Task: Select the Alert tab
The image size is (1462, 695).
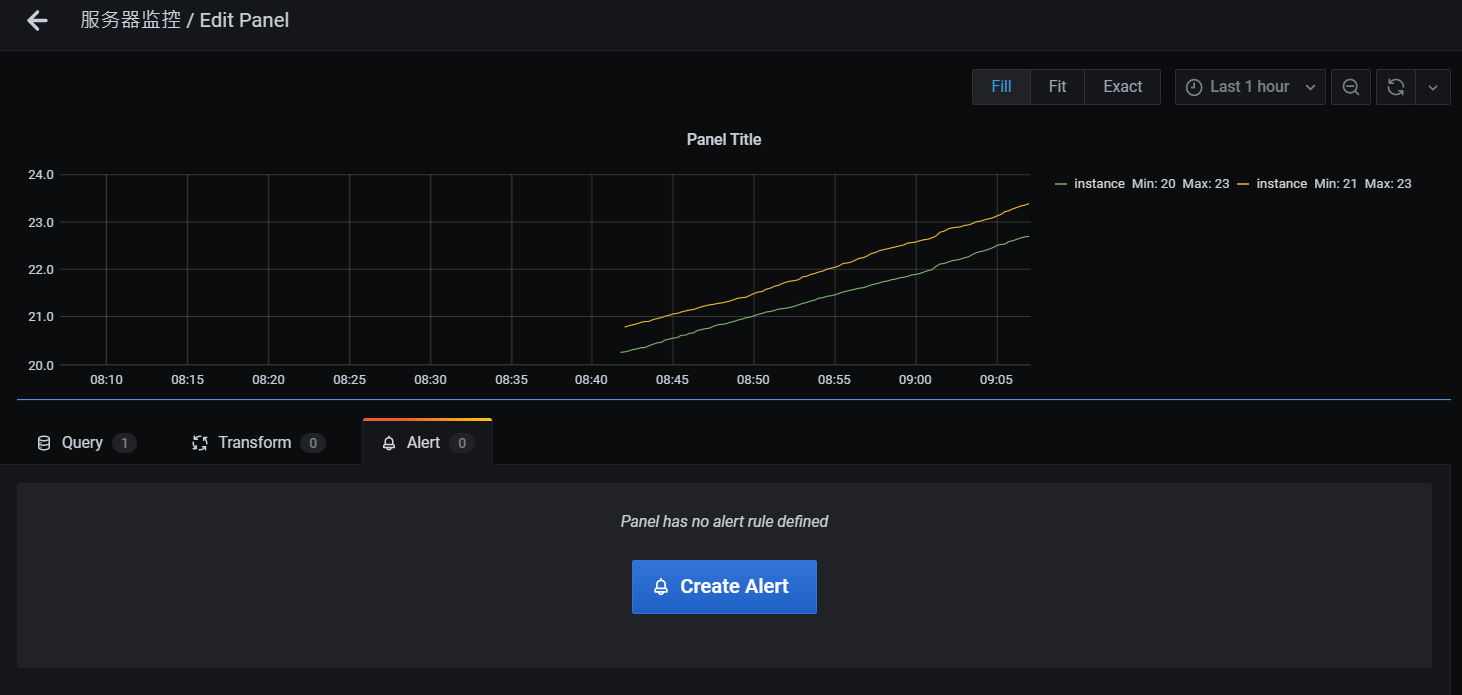Action: (427, 442)
